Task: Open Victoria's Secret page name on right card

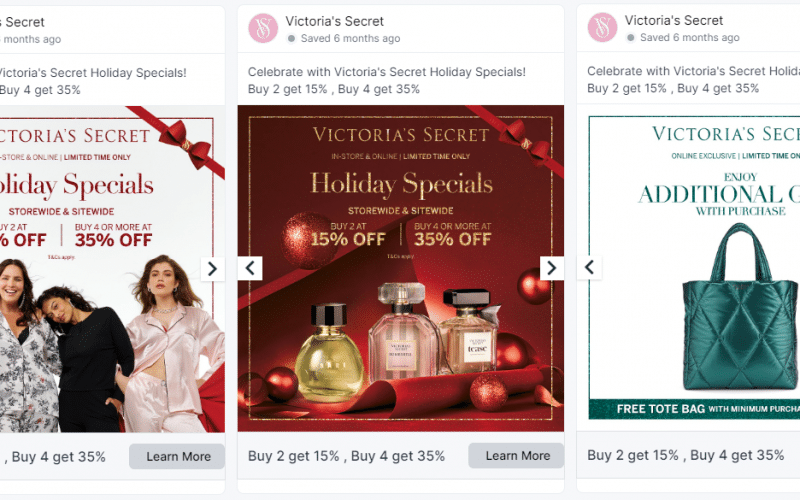Action: click(673, 21)
